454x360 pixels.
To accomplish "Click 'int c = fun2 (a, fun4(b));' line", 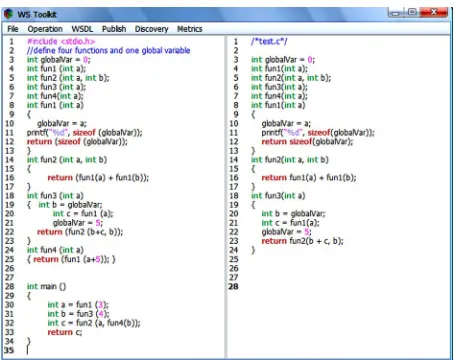I will tap(94, 323).
